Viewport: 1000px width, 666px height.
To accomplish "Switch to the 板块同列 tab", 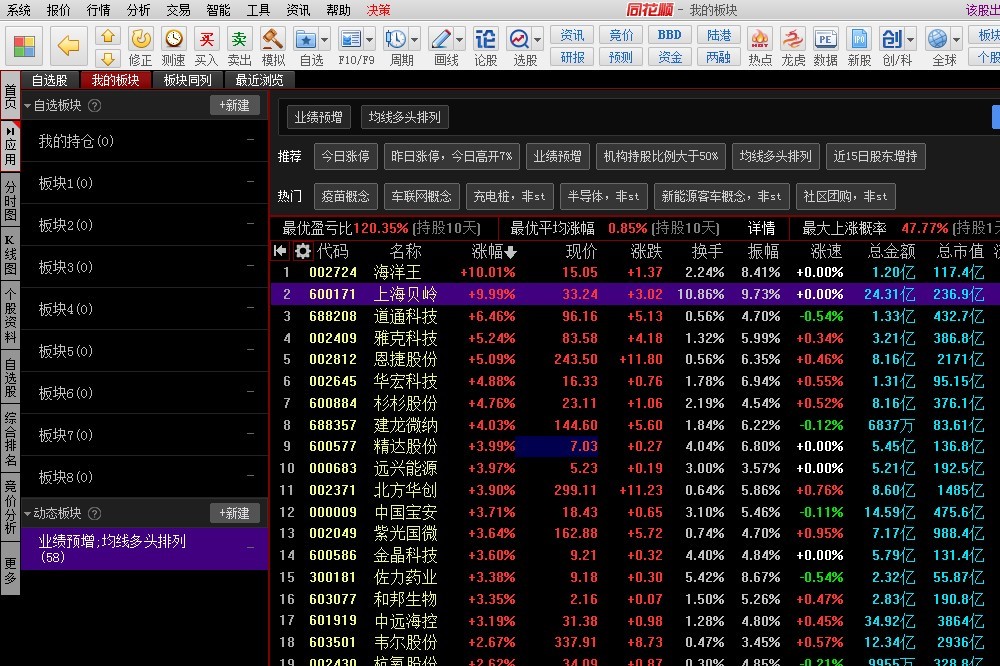I will coord(187,80).
